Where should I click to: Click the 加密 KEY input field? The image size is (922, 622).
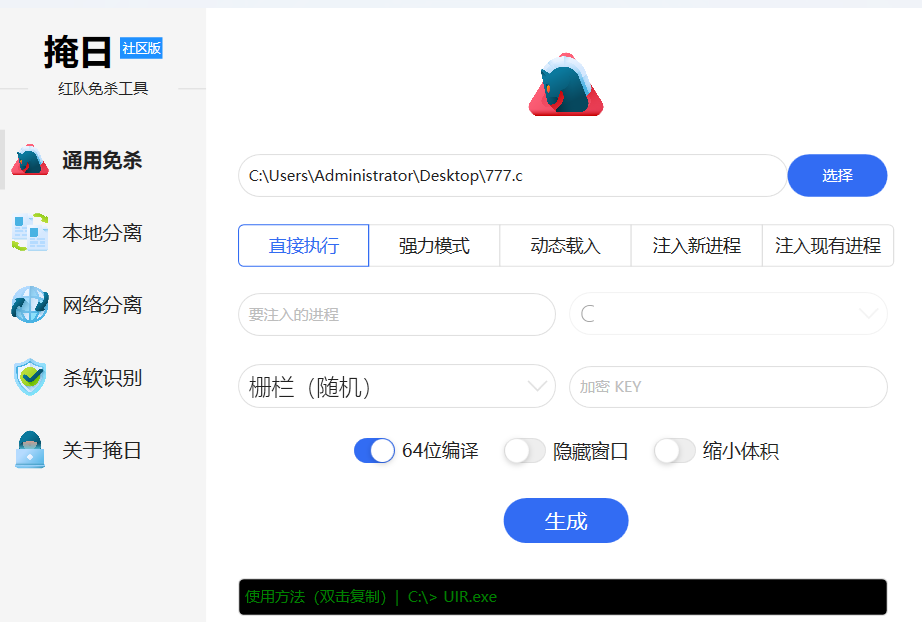click(727, 386)
